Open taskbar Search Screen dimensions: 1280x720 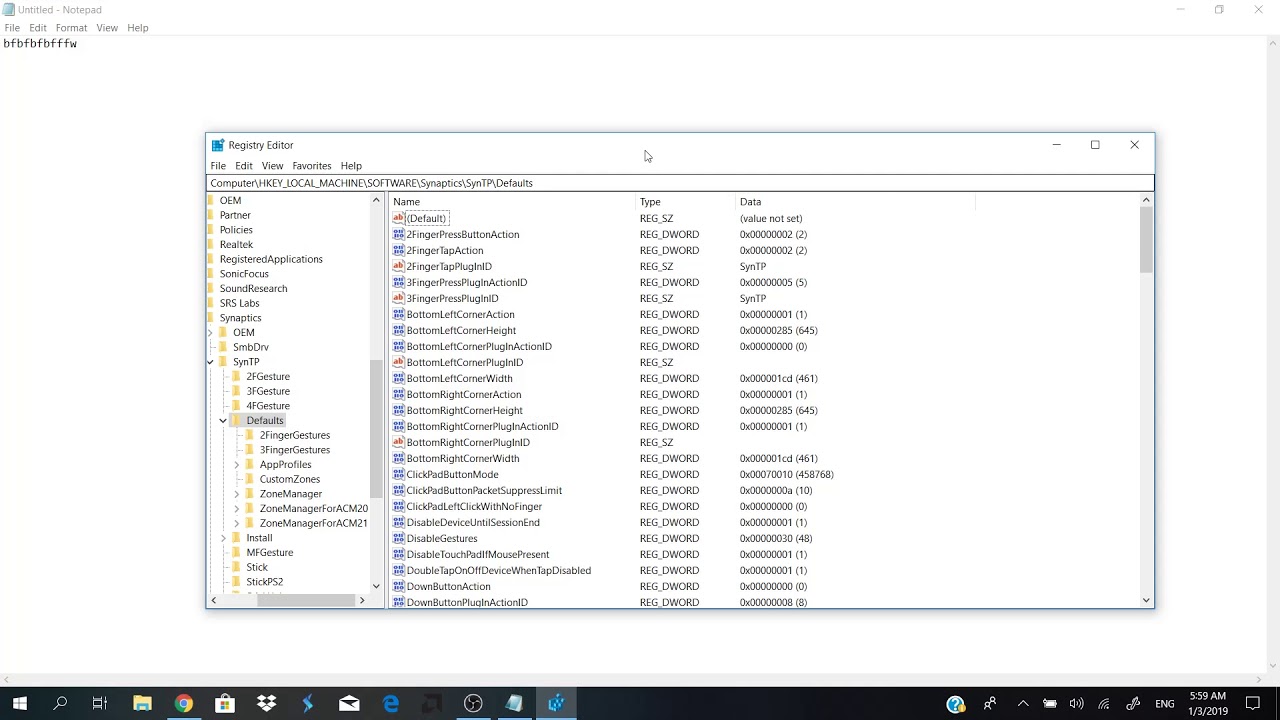[60, 703]
